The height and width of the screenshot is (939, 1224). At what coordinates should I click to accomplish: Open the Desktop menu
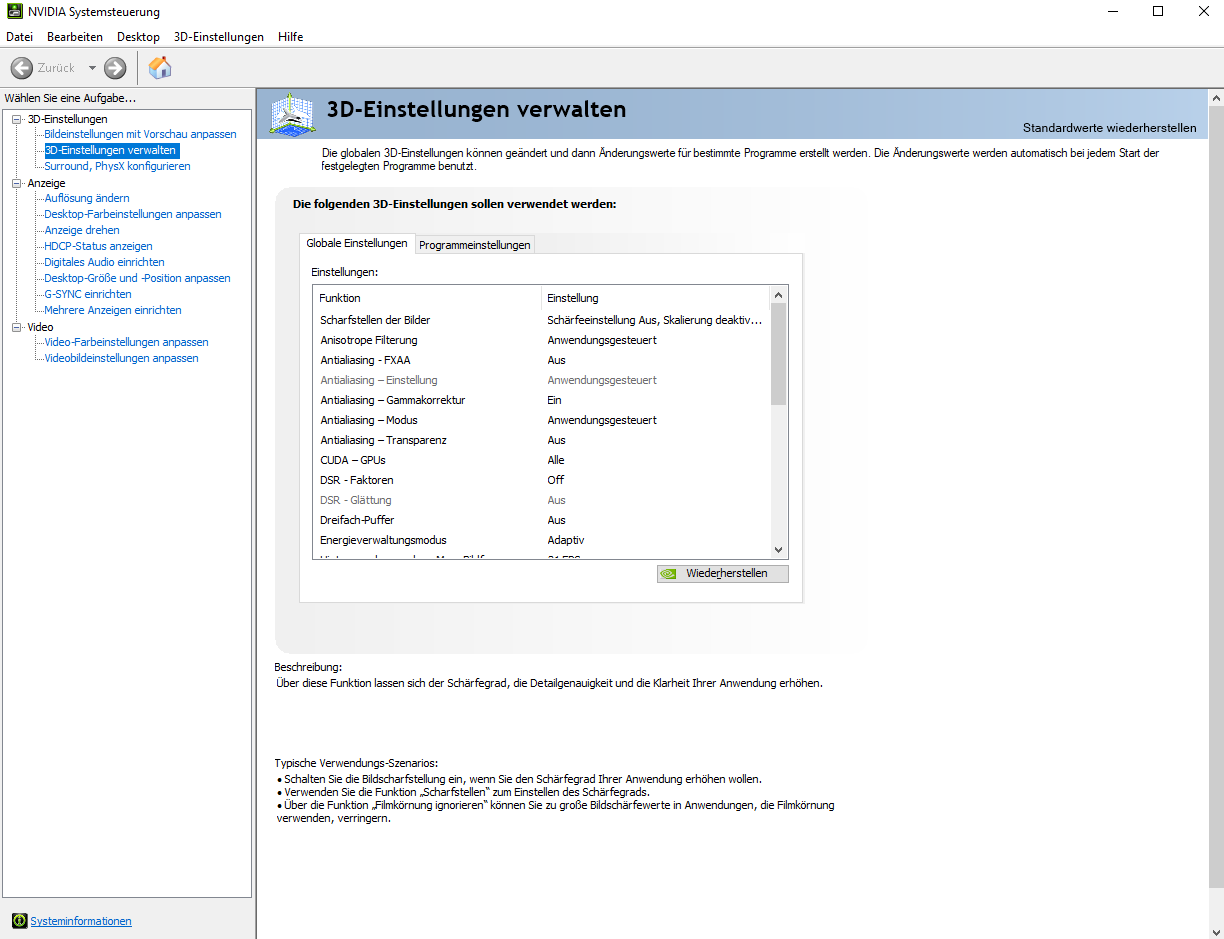(138, 37)
